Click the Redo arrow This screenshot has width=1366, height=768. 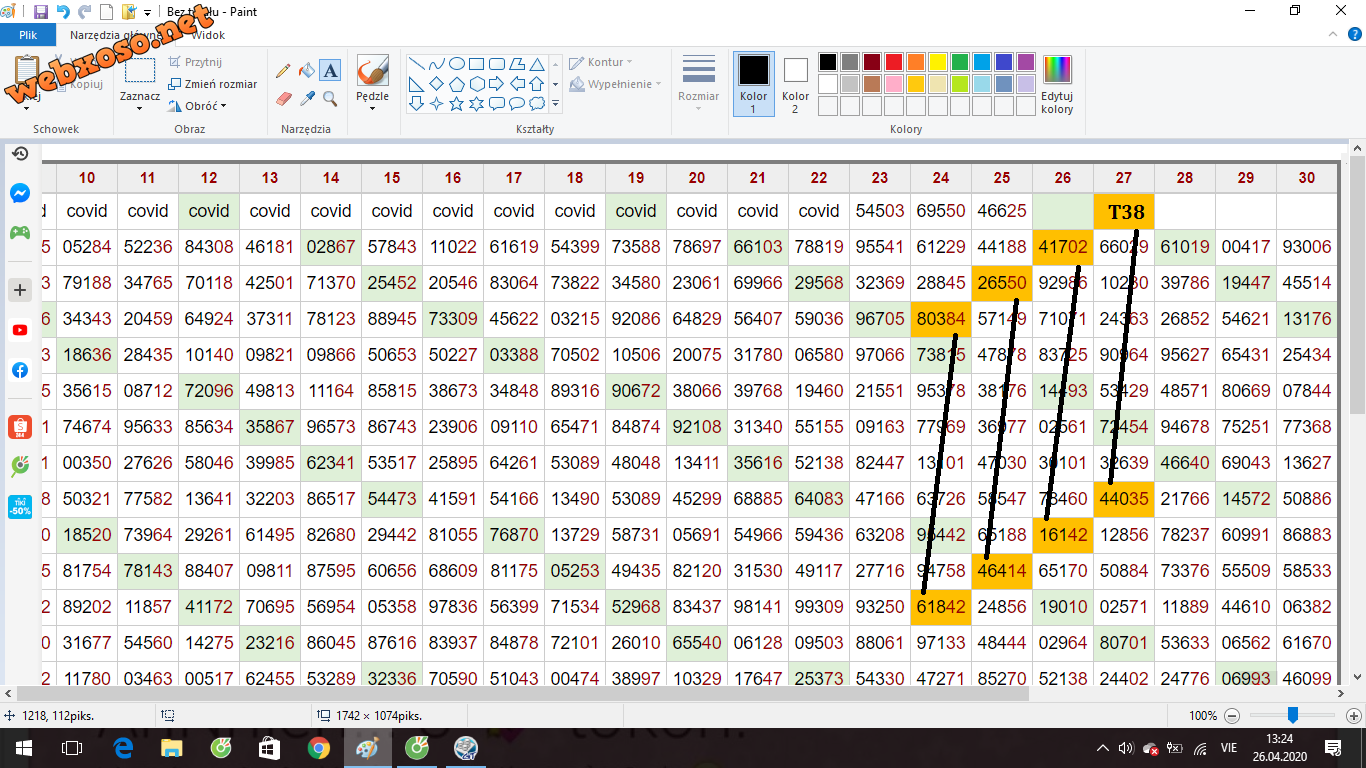[84, 12]
